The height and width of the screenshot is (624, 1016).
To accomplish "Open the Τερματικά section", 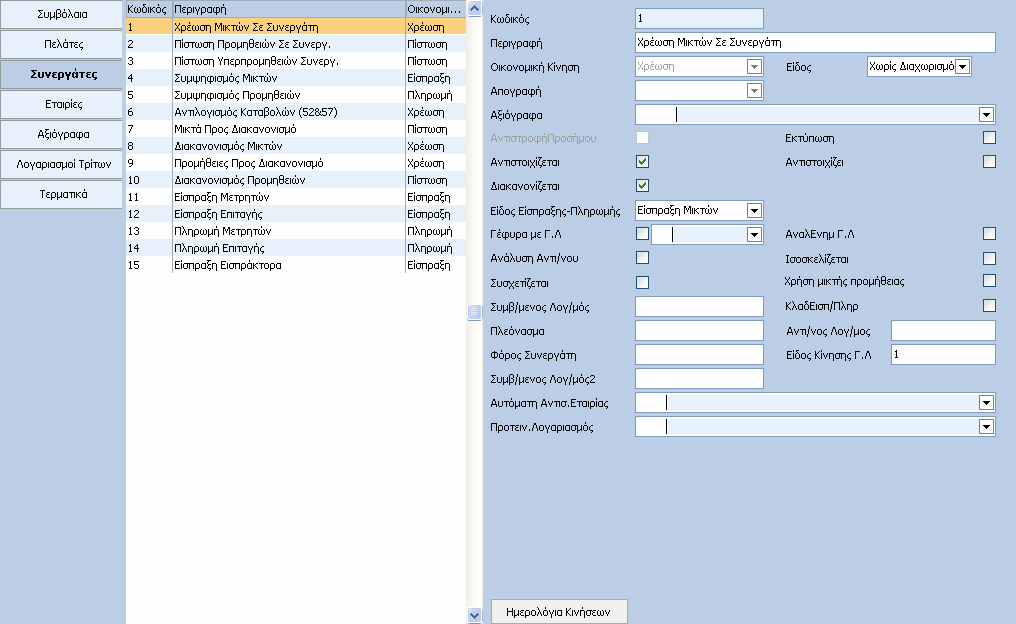I will tap(62, 194).
